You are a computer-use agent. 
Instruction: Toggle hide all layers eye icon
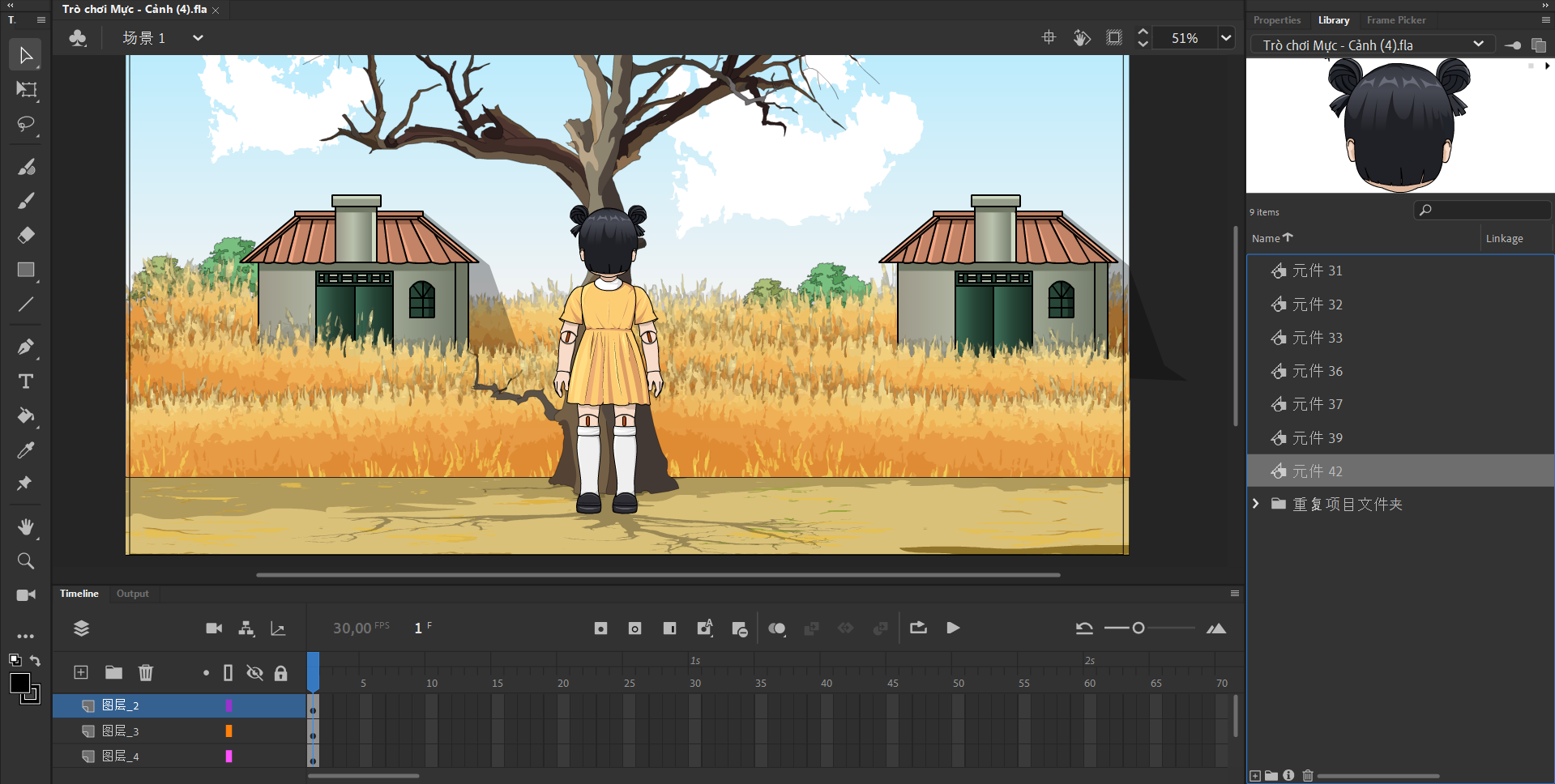click(x=254, y=673)
